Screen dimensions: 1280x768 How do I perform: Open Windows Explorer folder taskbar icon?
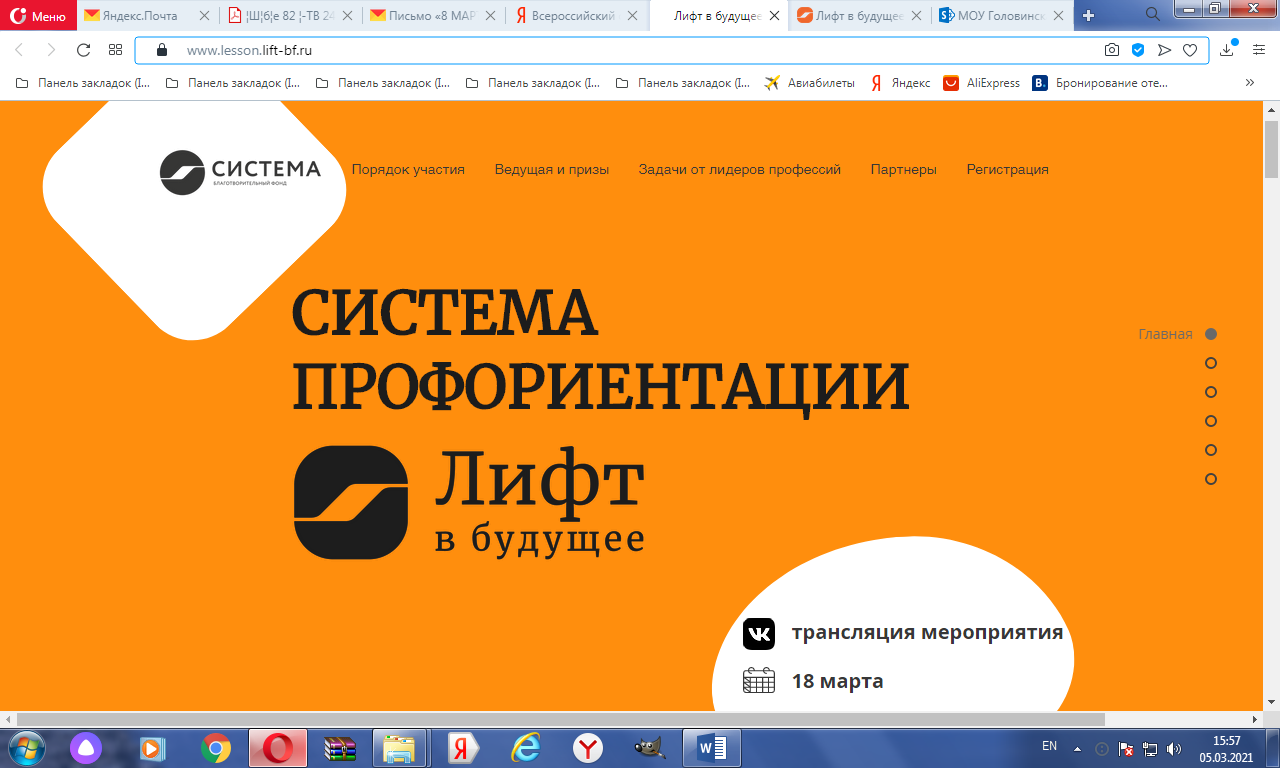coord(400,747)
